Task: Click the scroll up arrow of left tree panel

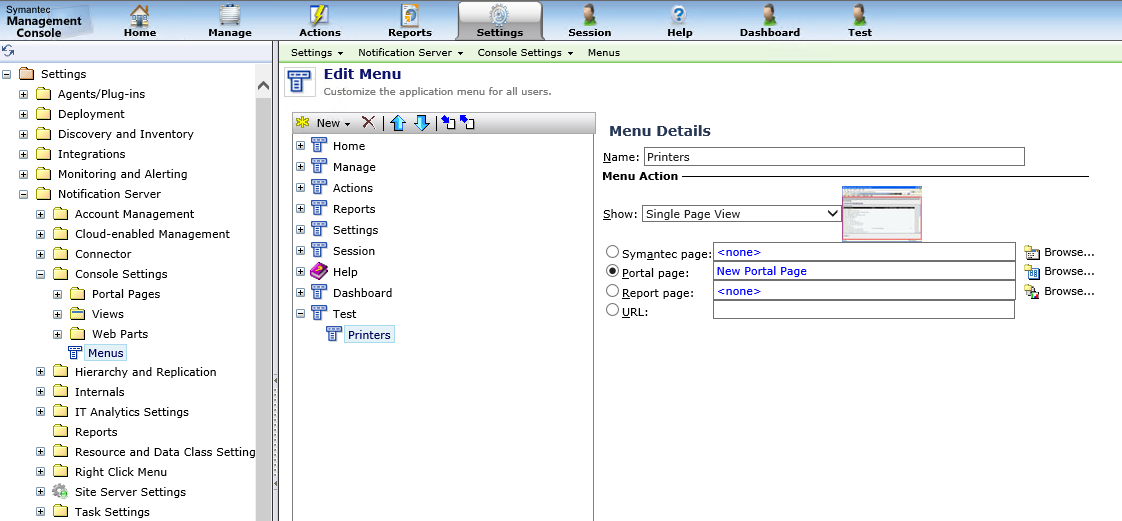Action: (264, 86)
